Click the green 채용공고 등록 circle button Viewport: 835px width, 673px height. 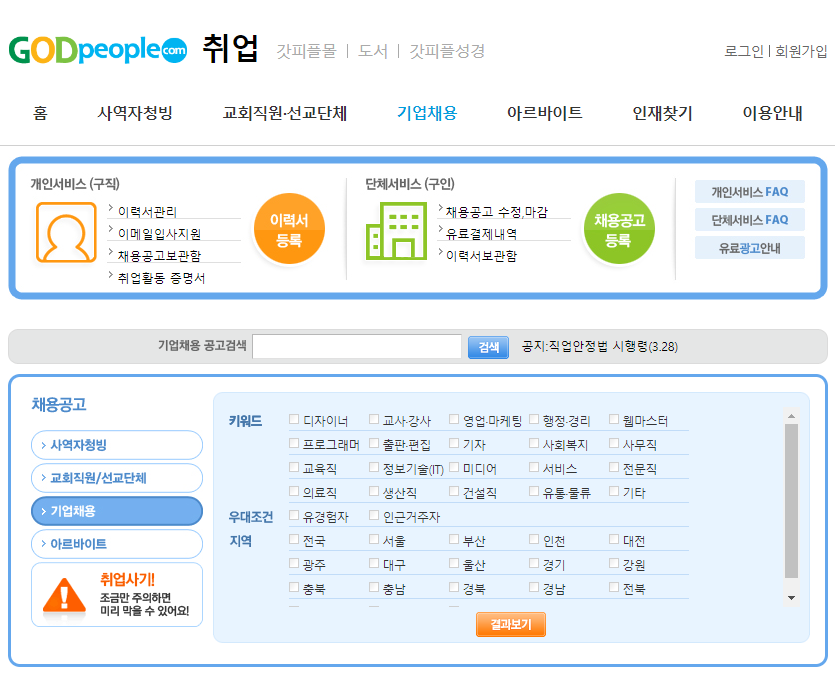(x=619, y=229)
